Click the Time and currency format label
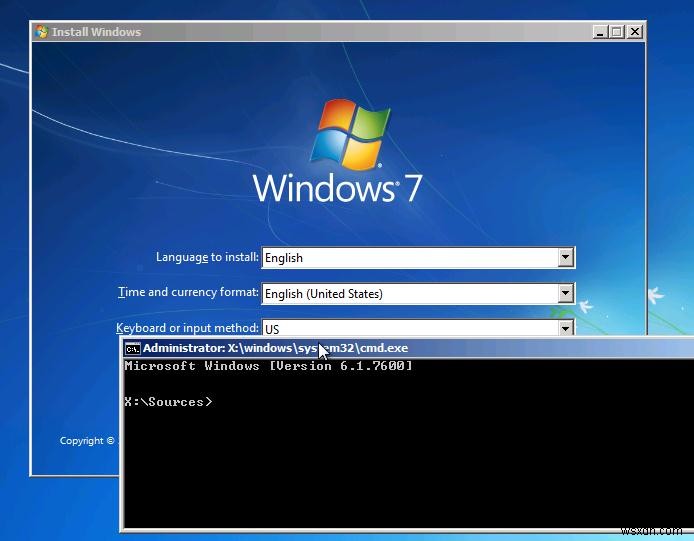The image size is (694, 541). pos(188,292)
